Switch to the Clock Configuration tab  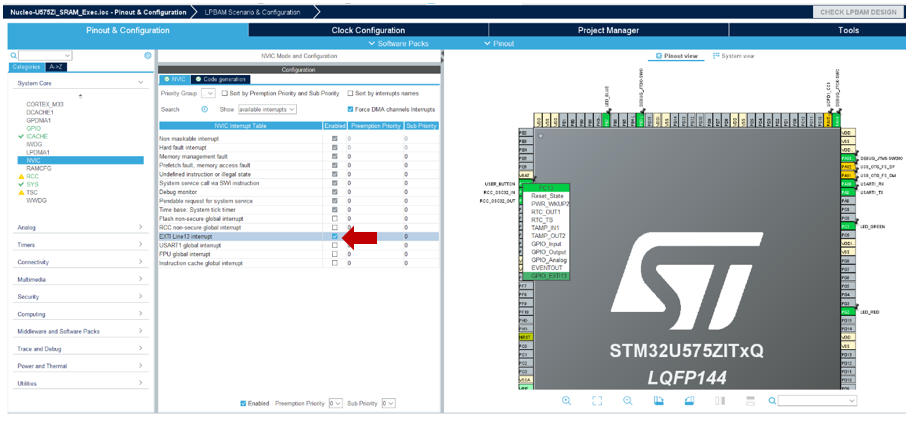tap(368, 30)
